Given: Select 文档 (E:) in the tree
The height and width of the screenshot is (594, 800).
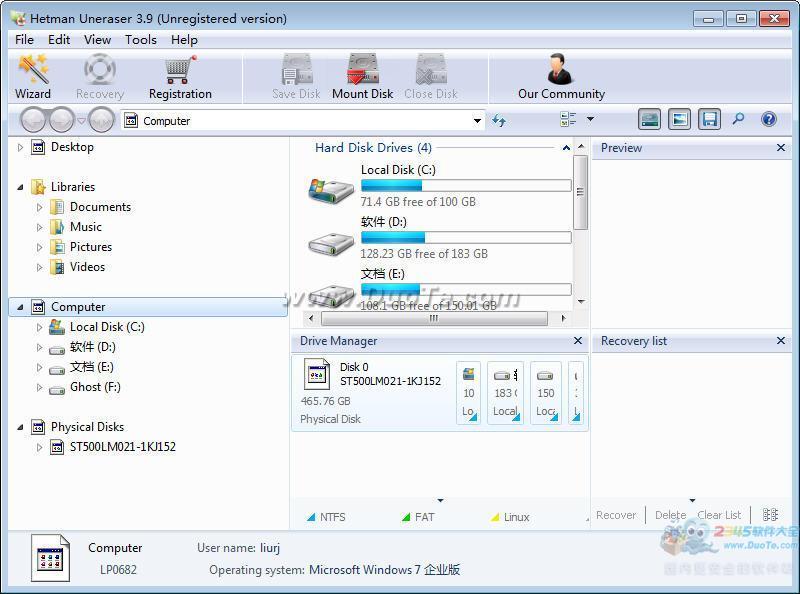Looking at the screenshot, I should pyautogui.click(x=92, y=367).
